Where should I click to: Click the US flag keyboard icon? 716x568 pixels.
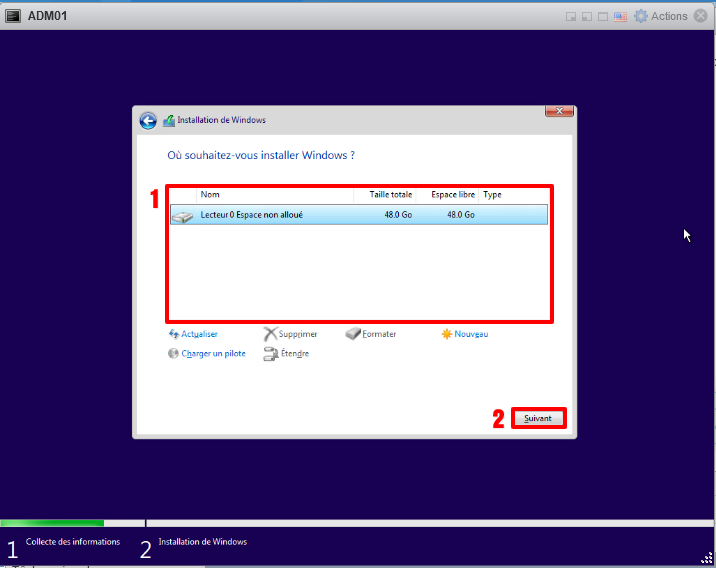tap(620, 16)
